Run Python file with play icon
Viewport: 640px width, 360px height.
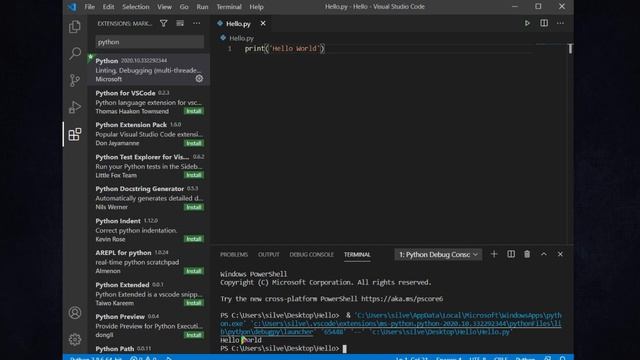tap(527, 23)
